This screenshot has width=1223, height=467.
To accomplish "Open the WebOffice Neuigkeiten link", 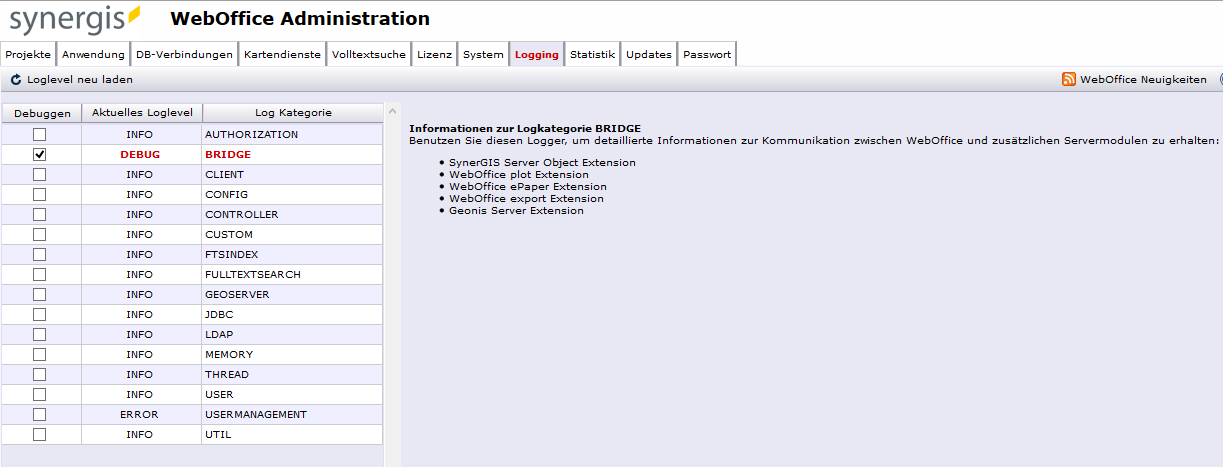I will [1143, 79].
